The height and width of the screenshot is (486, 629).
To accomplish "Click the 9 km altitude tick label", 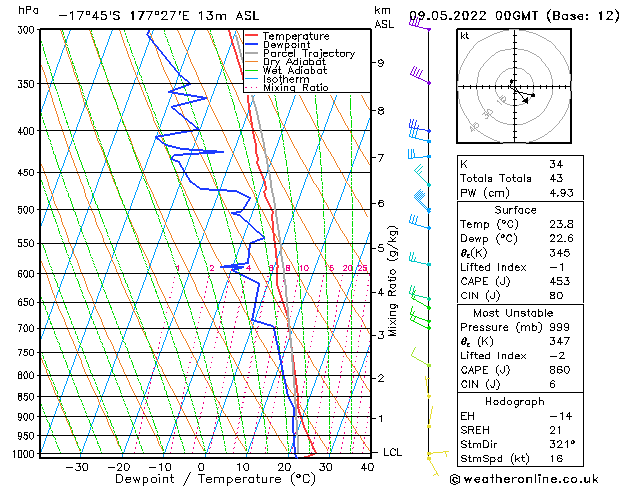I will click(x=380, y=63).
